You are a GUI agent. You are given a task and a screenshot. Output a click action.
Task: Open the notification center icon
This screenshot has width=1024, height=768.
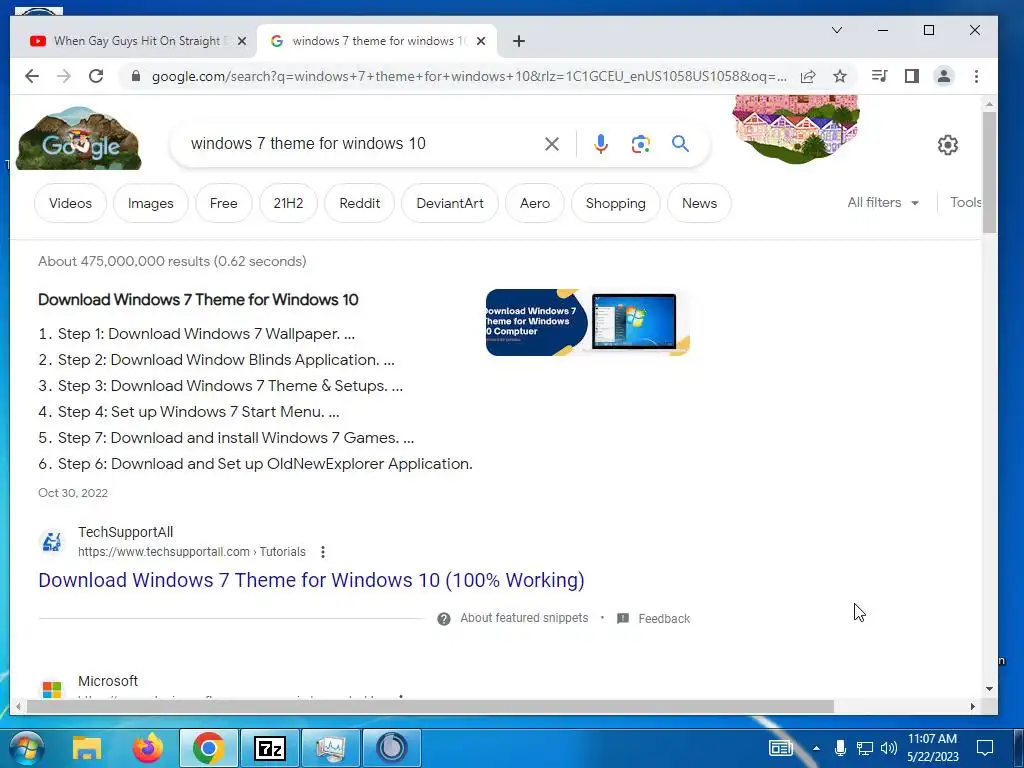point(984,748)
